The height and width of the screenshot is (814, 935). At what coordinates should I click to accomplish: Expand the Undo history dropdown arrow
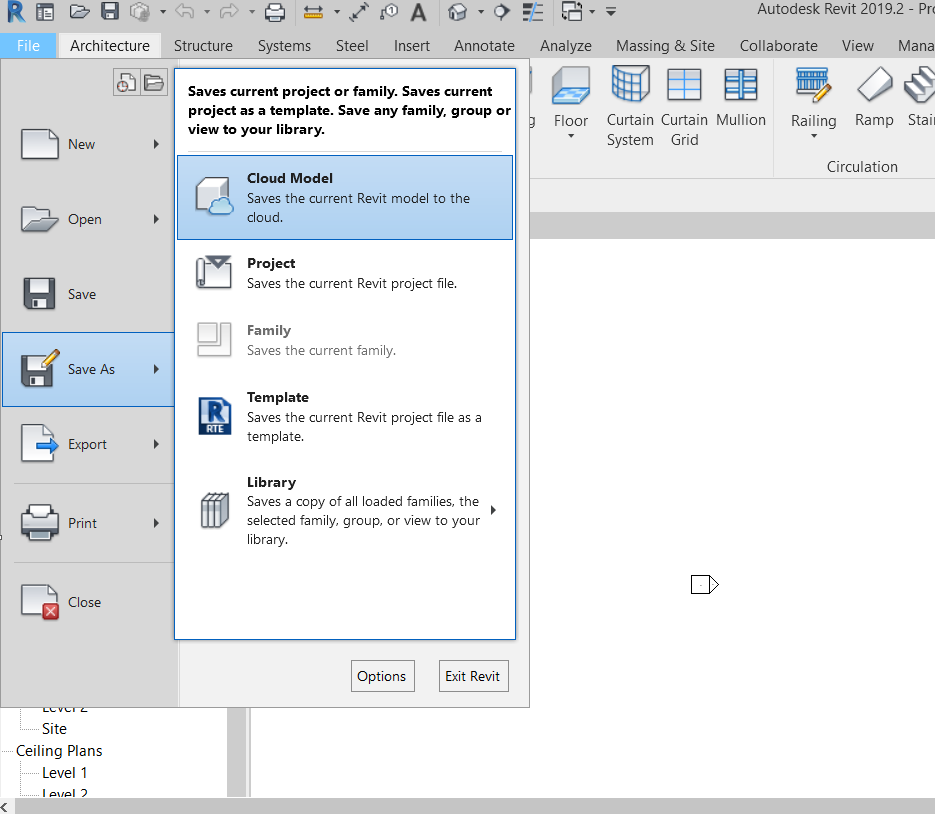click(207, 12)
